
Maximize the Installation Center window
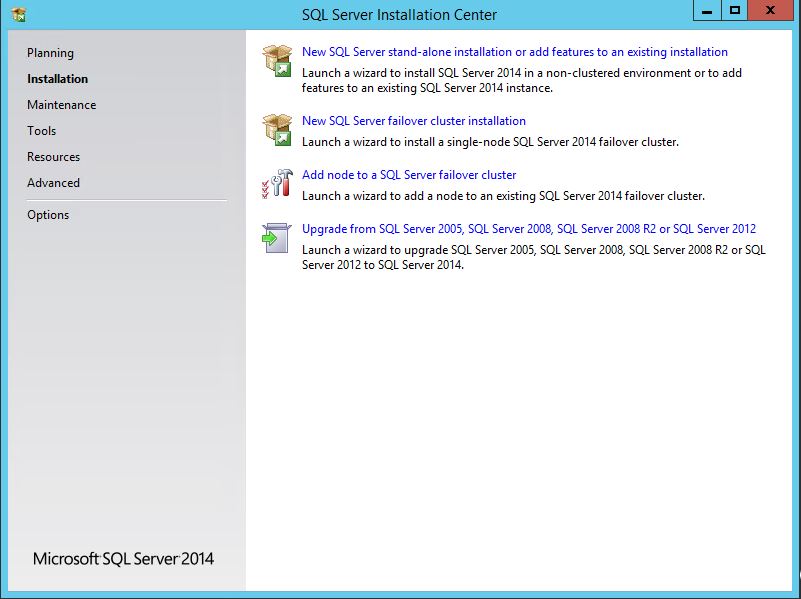coord(735,11)
